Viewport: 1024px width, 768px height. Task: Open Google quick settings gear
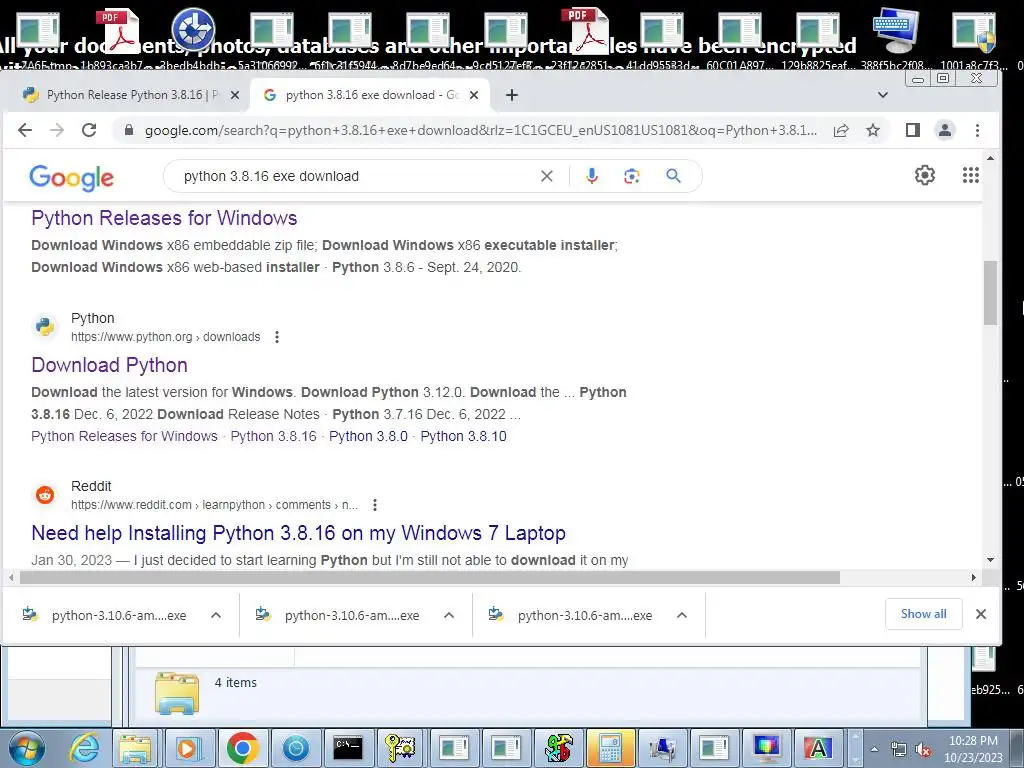click(x=925, y=175)
